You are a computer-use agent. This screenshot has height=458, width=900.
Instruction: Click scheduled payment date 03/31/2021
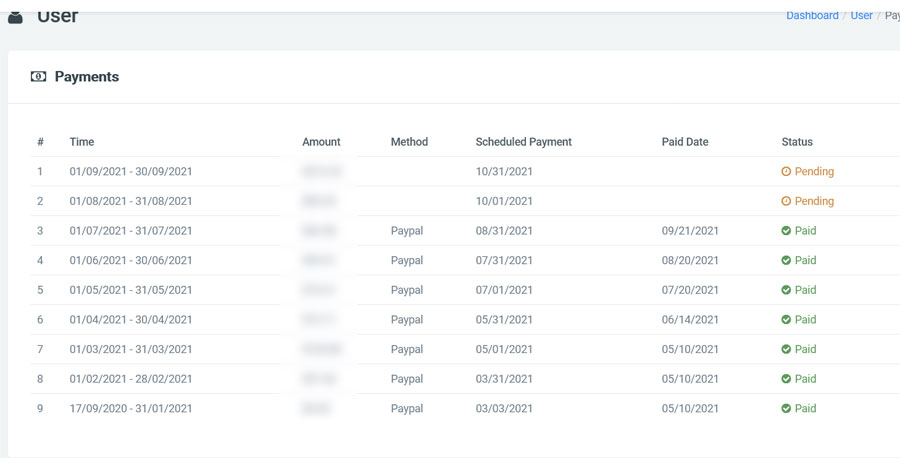coord(504,379)
